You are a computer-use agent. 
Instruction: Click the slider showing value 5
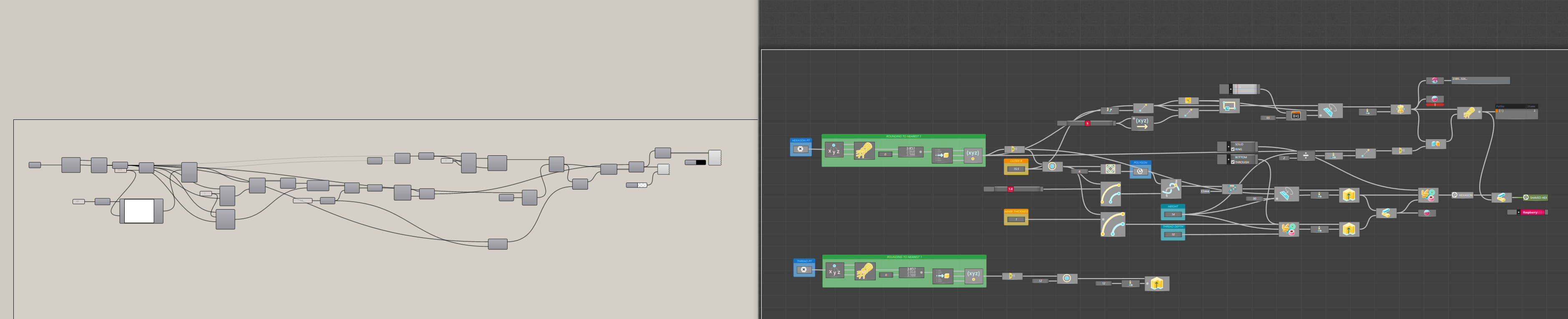click(1086, 123)
